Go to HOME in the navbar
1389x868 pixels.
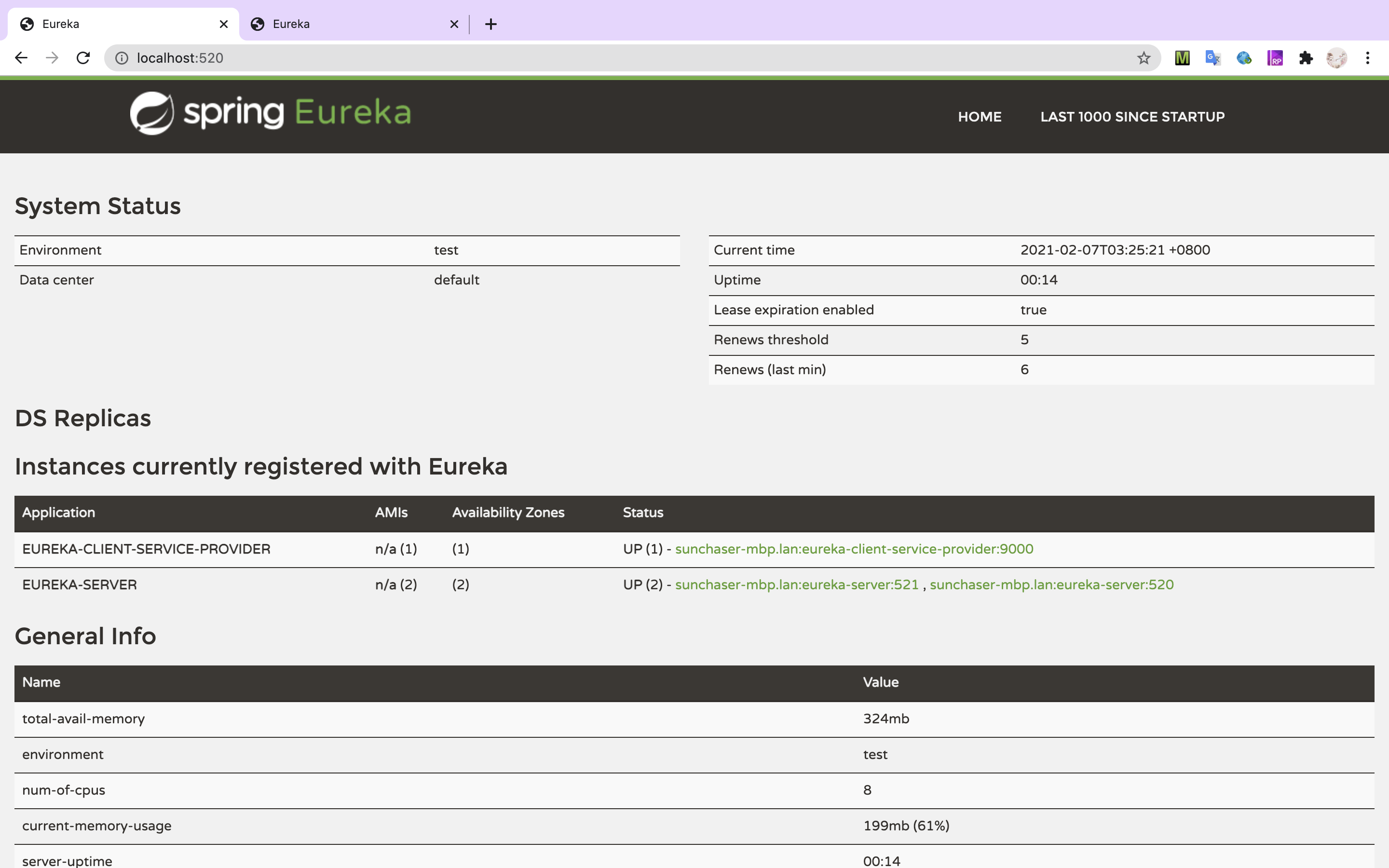979,117
